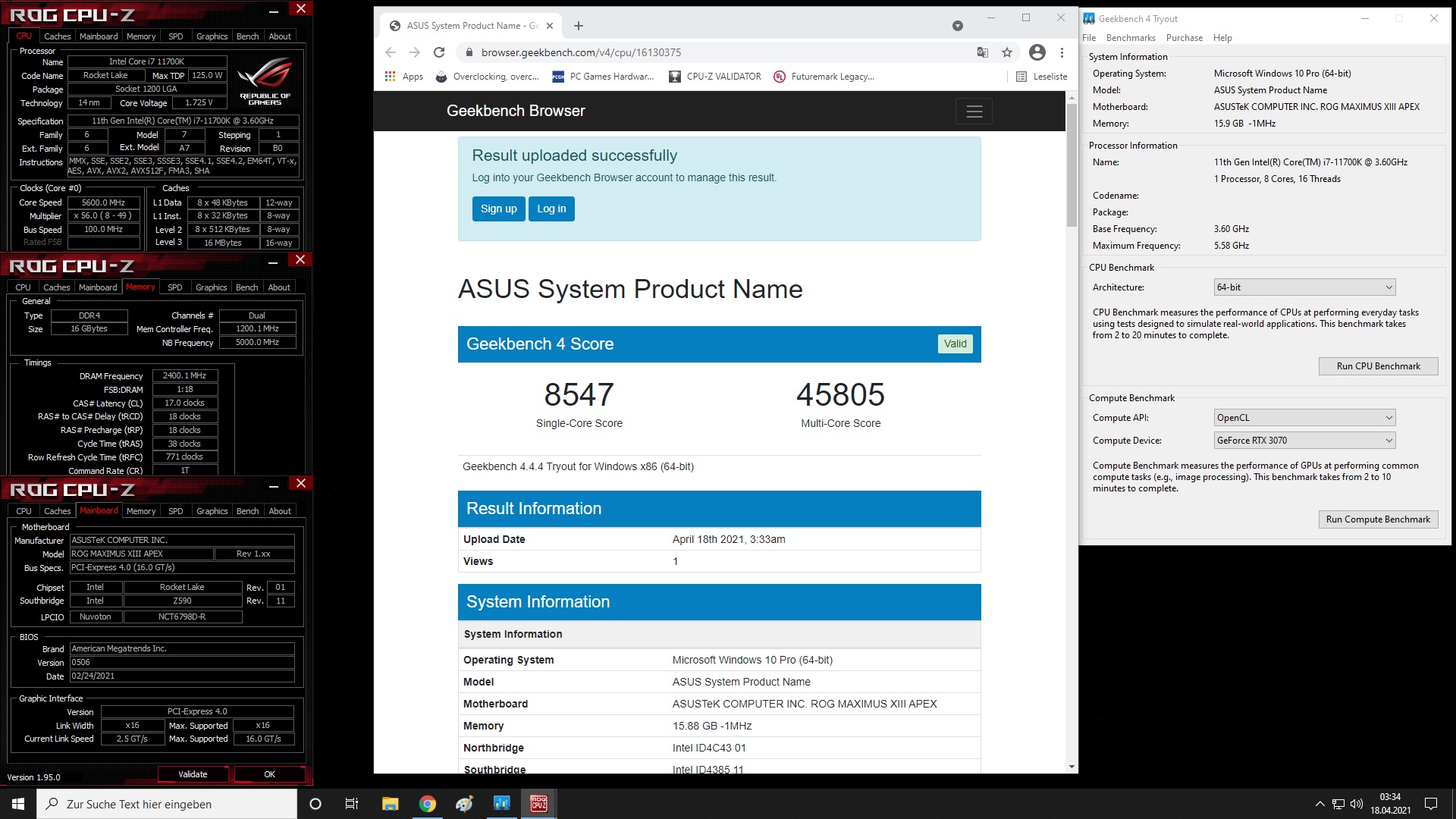Bookmark this page with the star icon
The height and width of the screenshot is (819, 1456).
(1007, 52)
